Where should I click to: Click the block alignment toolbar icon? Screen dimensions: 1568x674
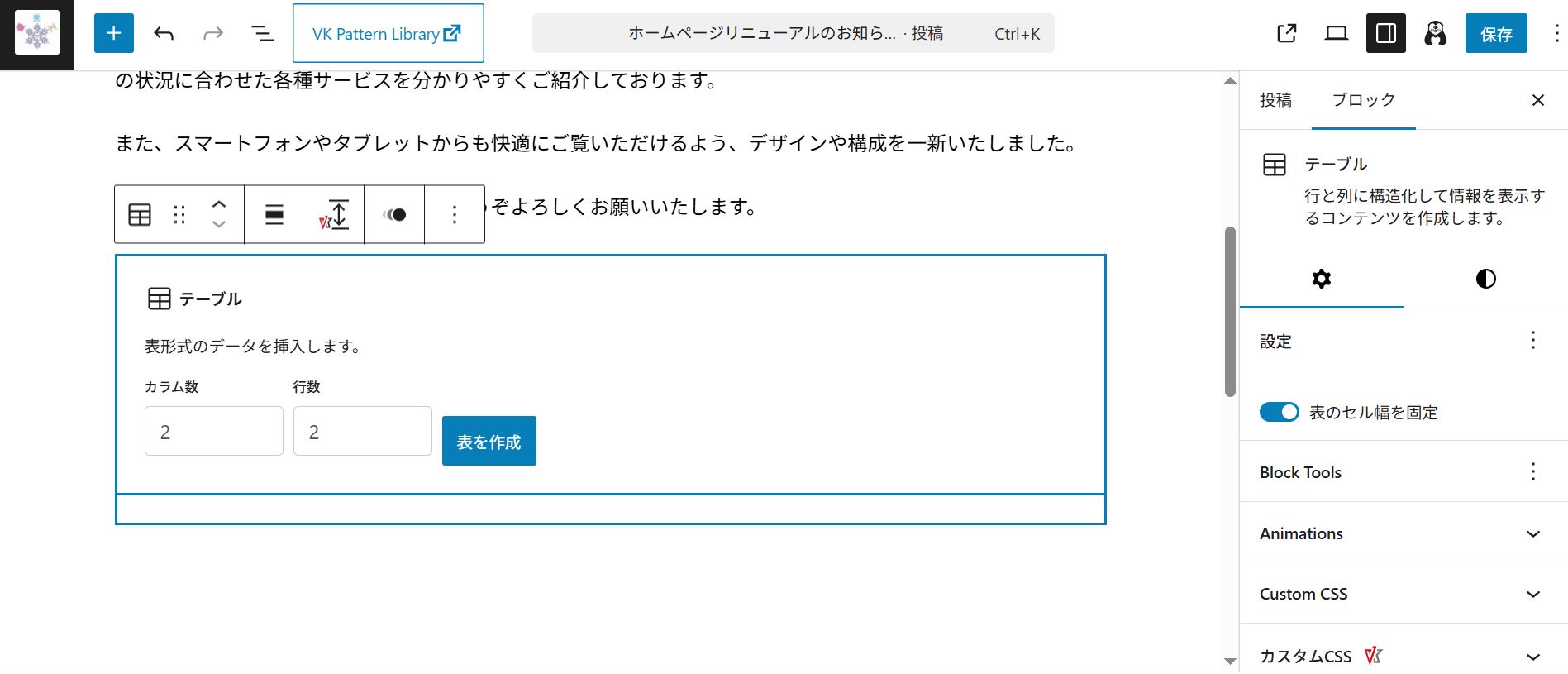(274, 215)
